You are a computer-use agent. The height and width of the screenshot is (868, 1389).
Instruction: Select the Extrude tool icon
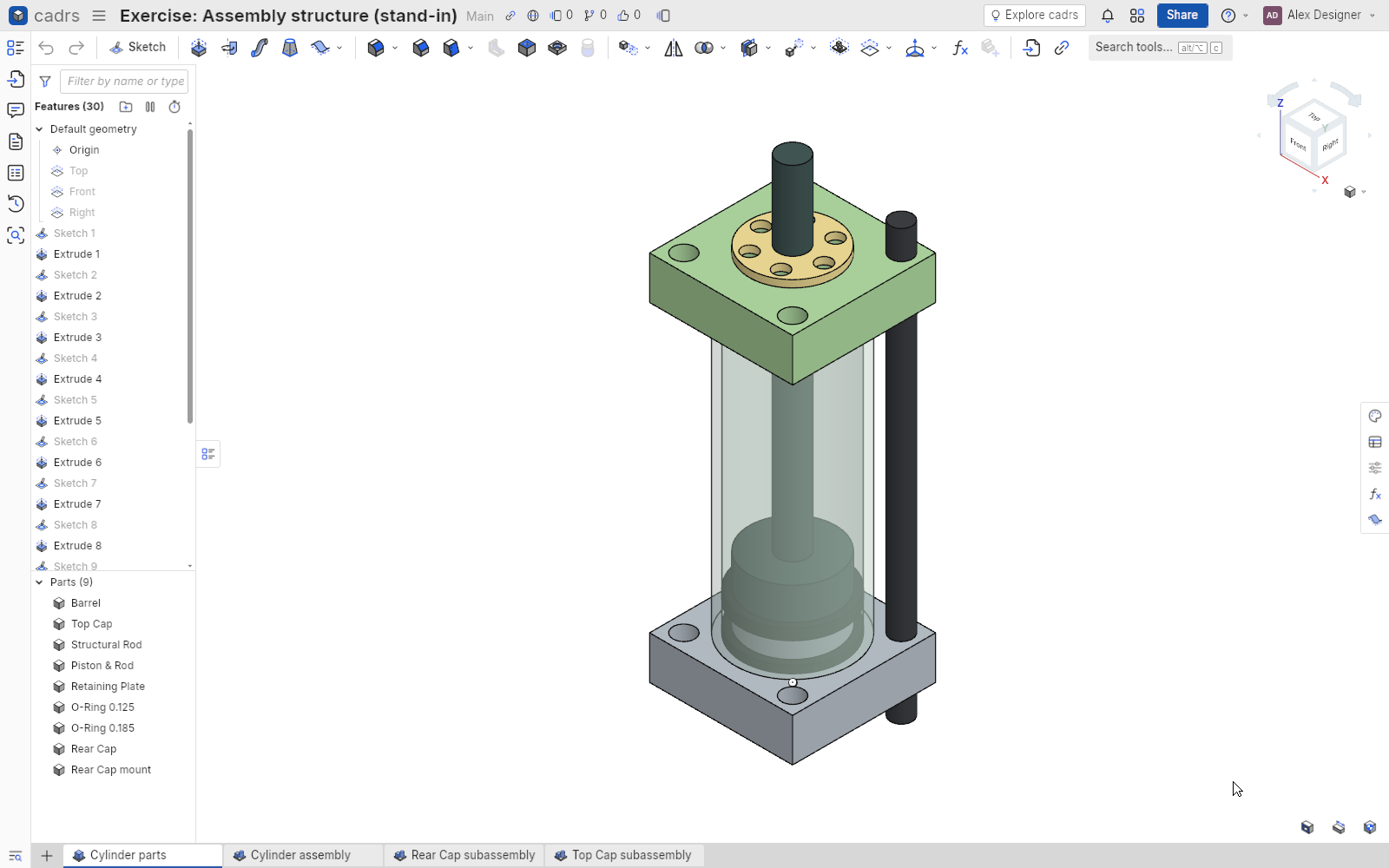(x=199, y=48)
